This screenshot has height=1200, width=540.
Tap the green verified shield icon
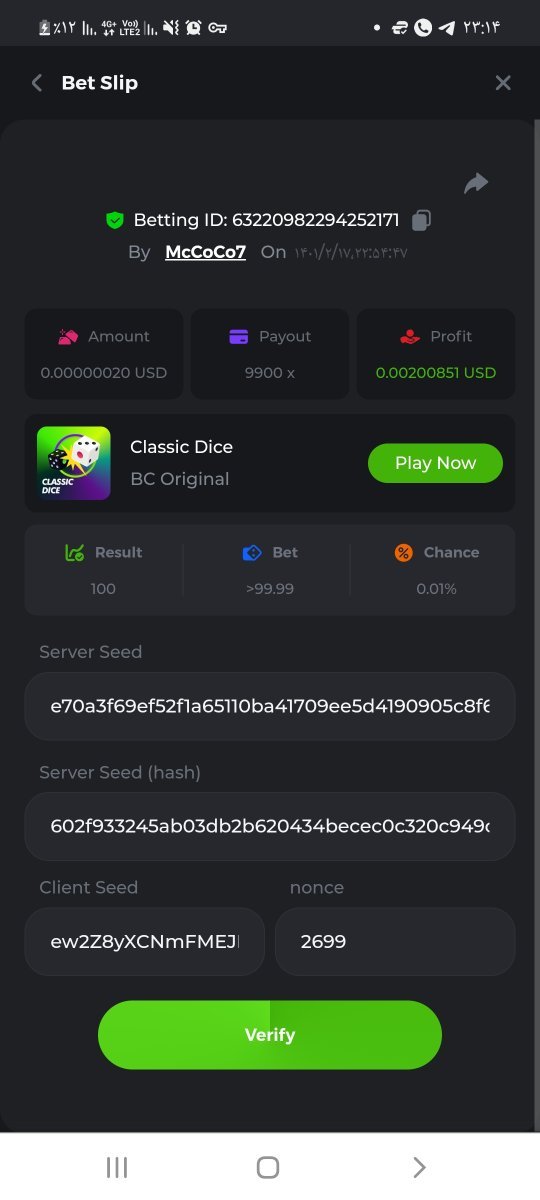coord(115,220)
